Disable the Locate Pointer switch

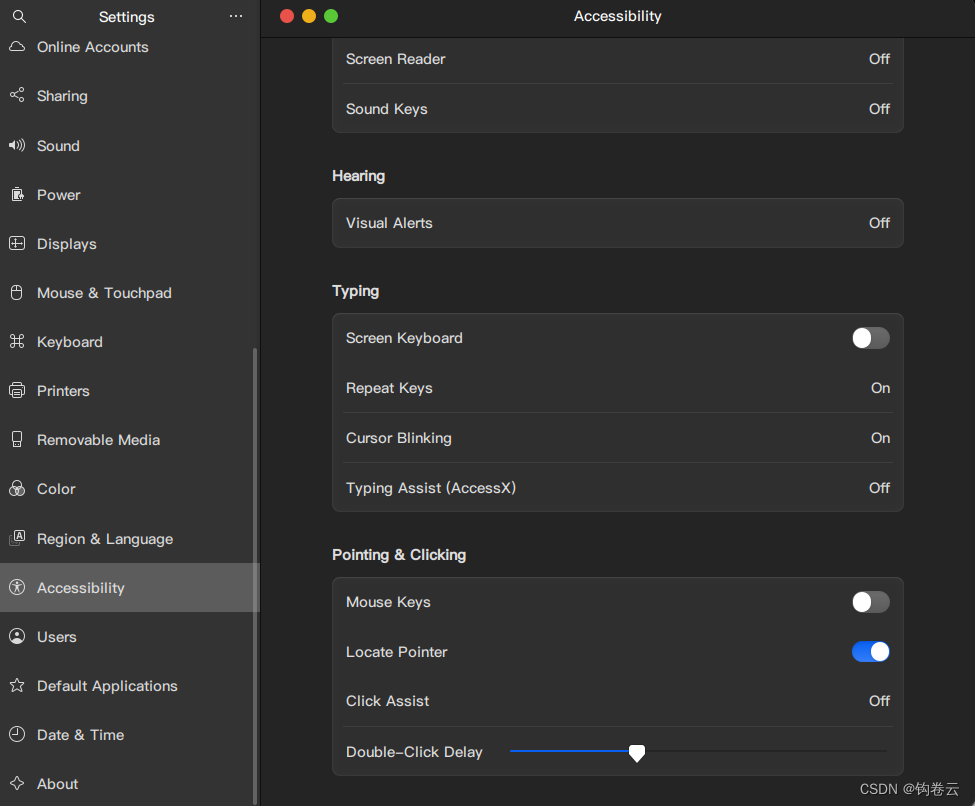[871, 652]
